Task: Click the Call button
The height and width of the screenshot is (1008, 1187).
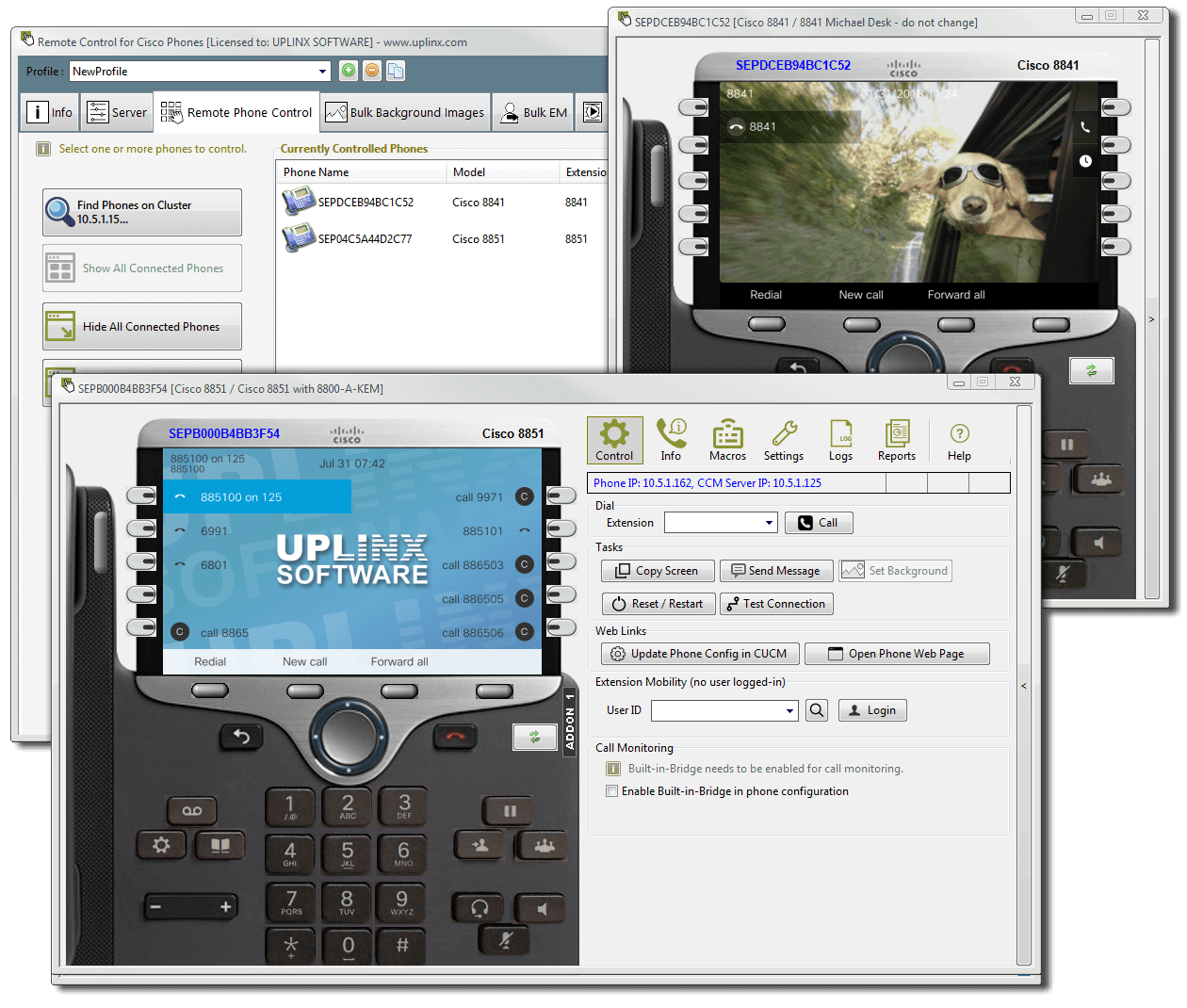Action: (819, 523)
